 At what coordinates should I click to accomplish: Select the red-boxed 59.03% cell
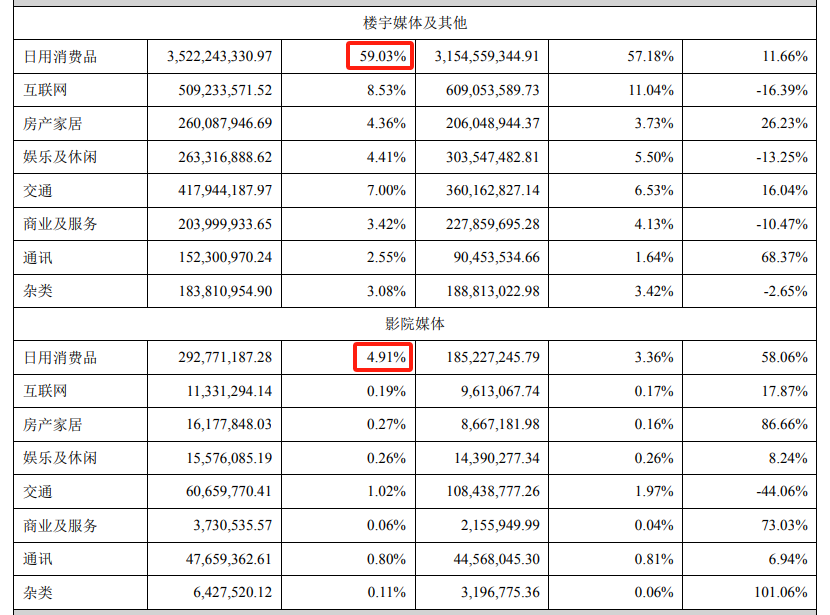(x=380, y=57)
